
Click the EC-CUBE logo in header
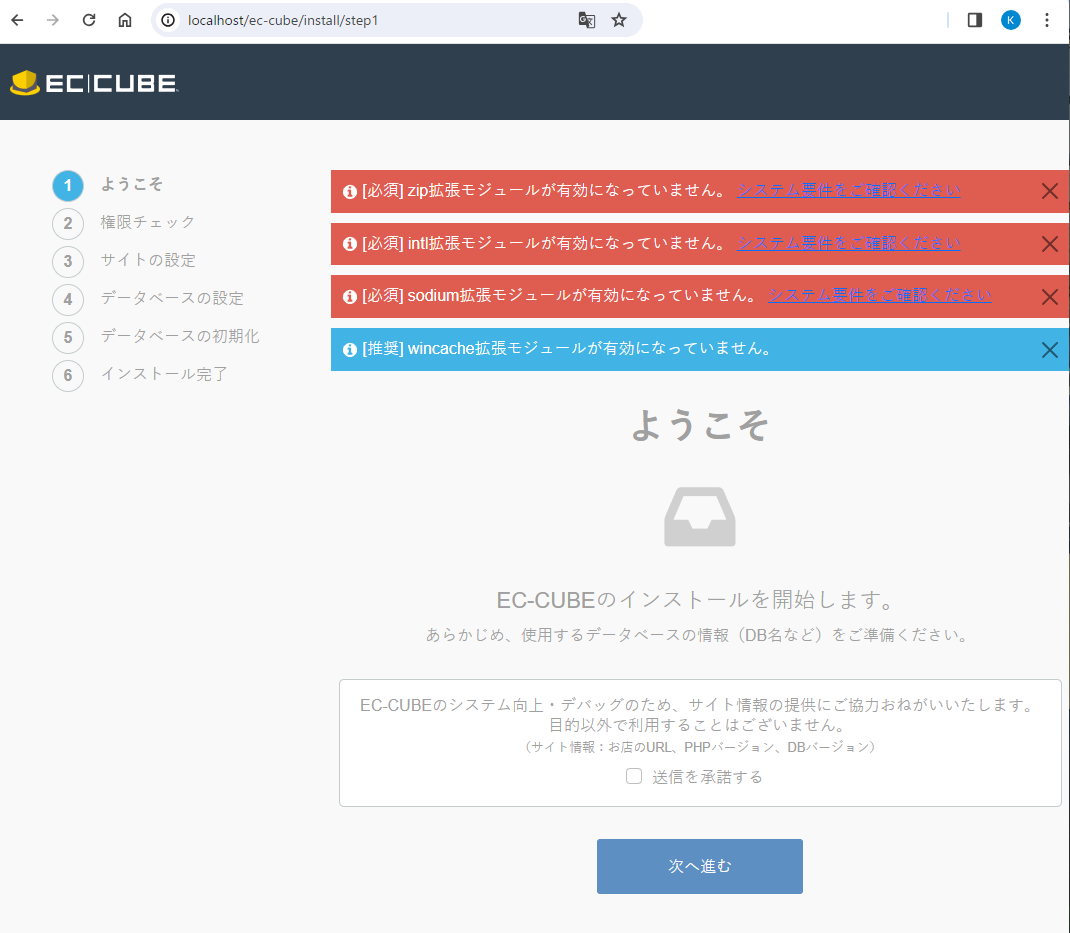click(94, 83)
